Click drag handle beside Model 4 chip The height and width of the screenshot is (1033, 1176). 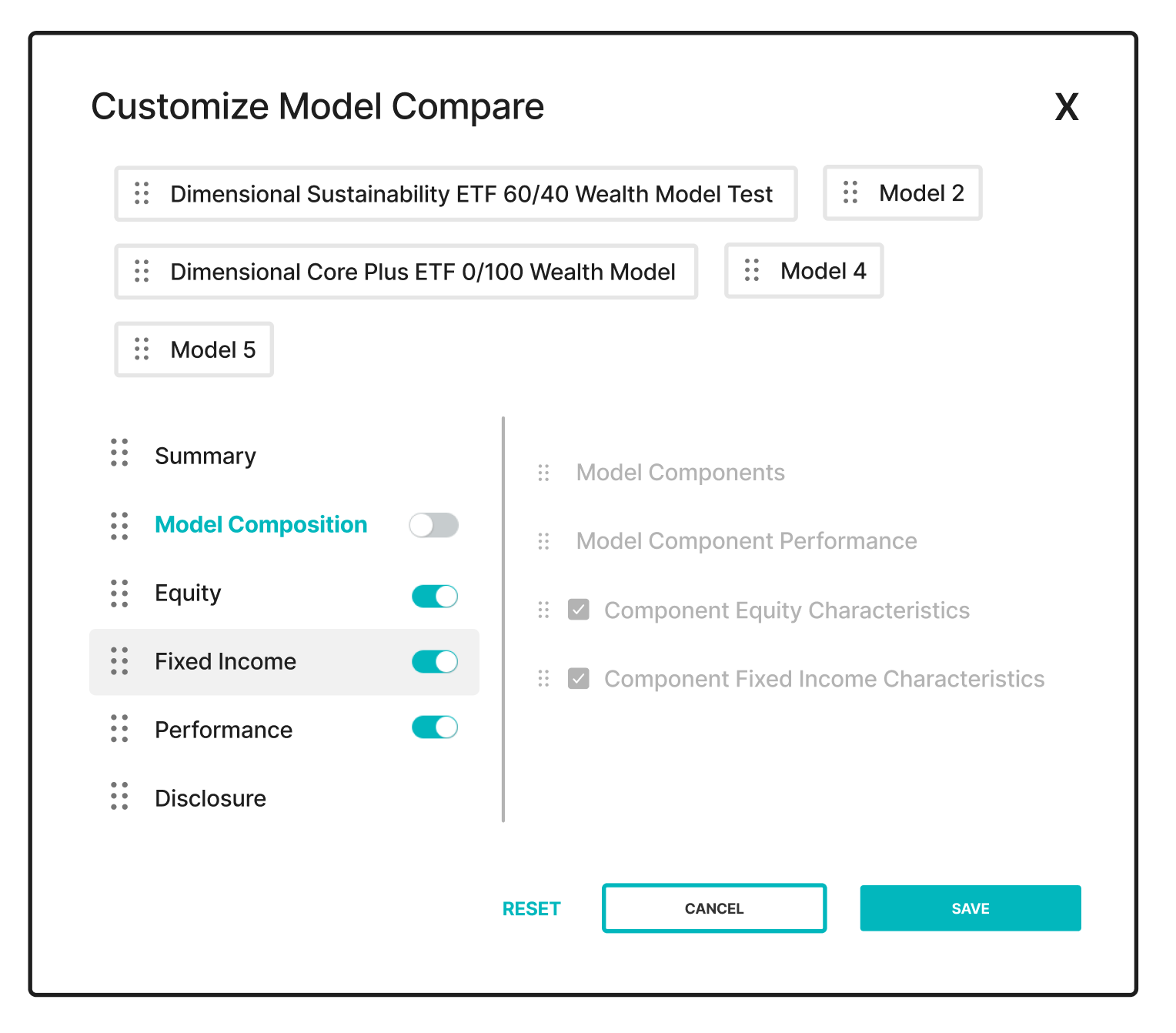[752, 270]
